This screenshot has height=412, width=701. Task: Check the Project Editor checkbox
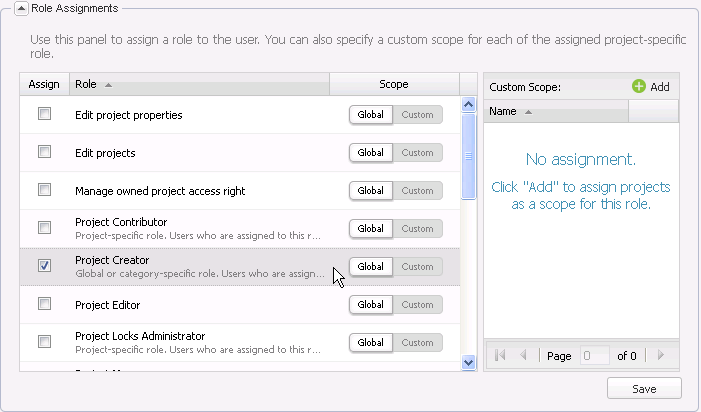point(44,304)
